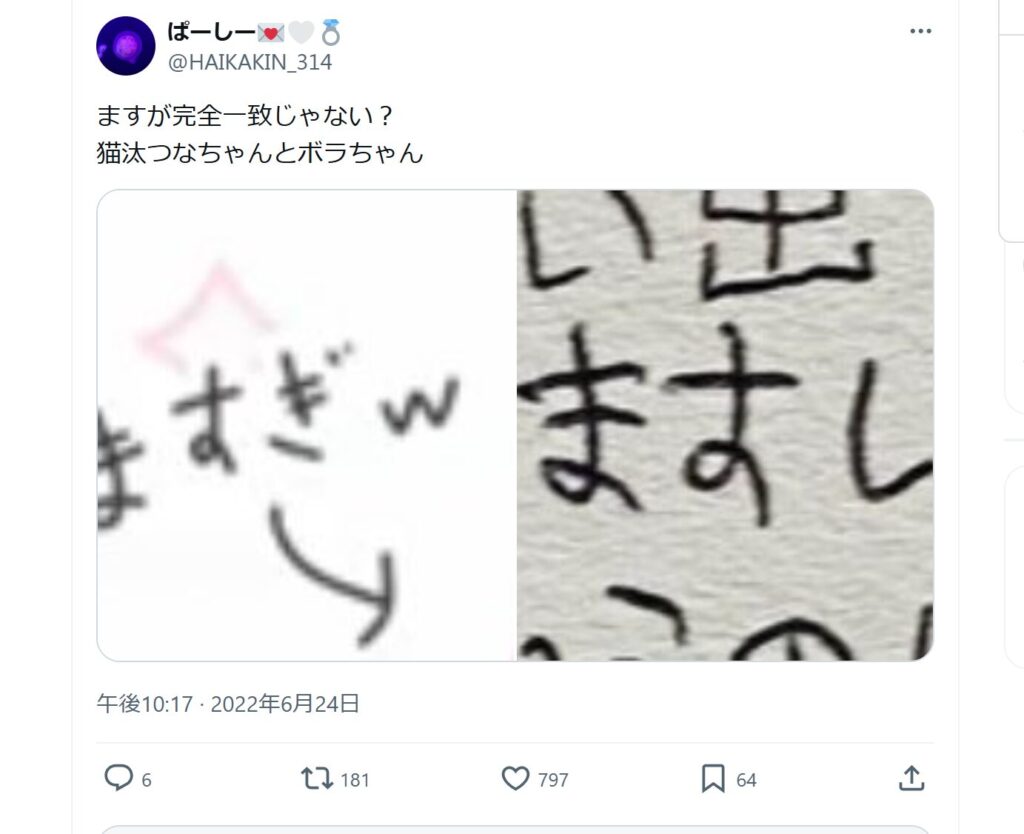Viewport: 1024px width, 834px height.
Task: Open the right handwriting image on paper
Action: 726,425
